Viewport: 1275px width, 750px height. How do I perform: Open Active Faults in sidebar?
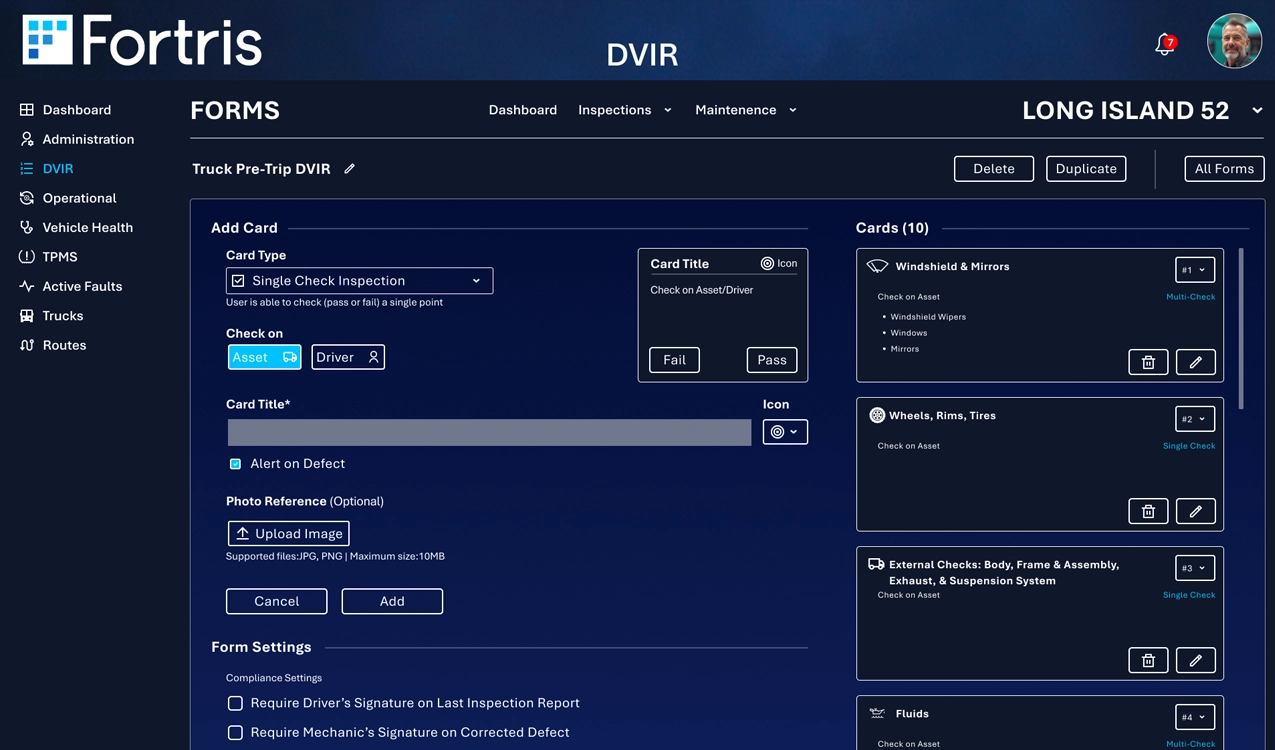(81, 286)
